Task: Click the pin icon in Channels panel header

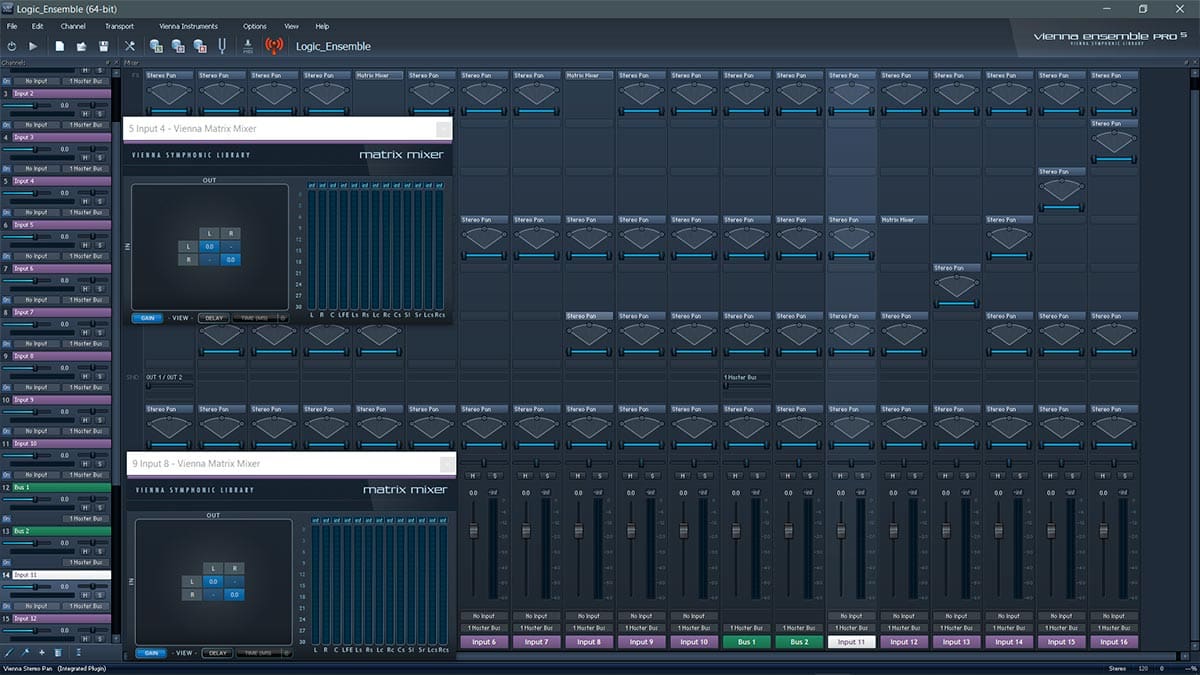Action: coord(107,62)
